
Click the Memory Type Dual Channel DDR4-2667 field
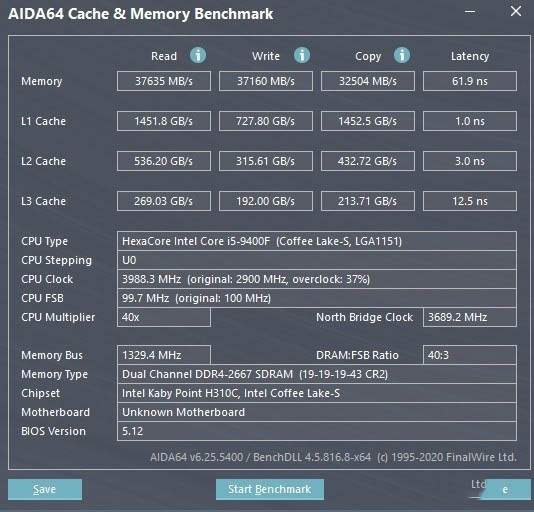point(317,374)
